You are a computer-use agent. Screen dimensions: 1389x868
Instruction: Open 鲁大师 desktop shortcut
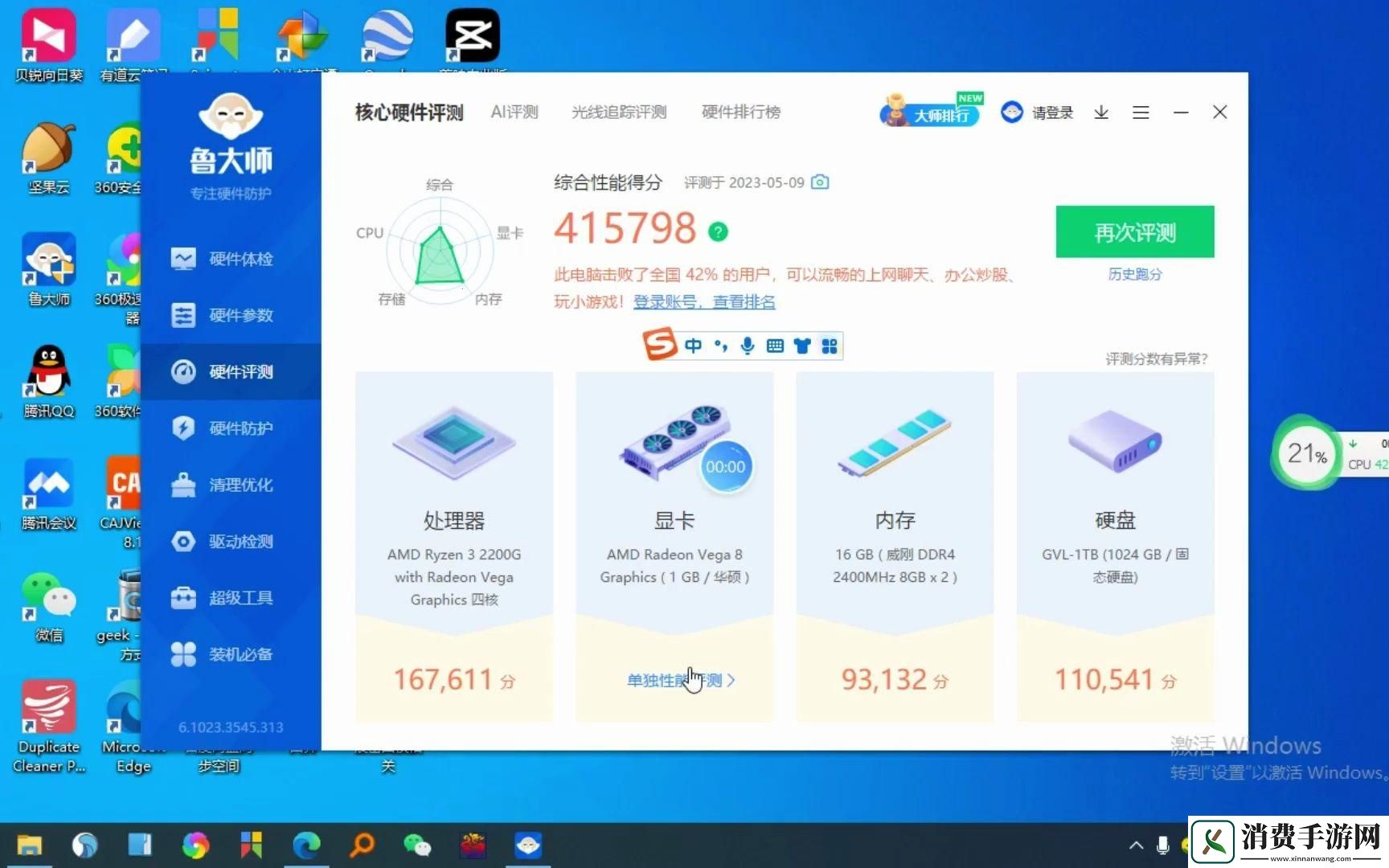48,270
